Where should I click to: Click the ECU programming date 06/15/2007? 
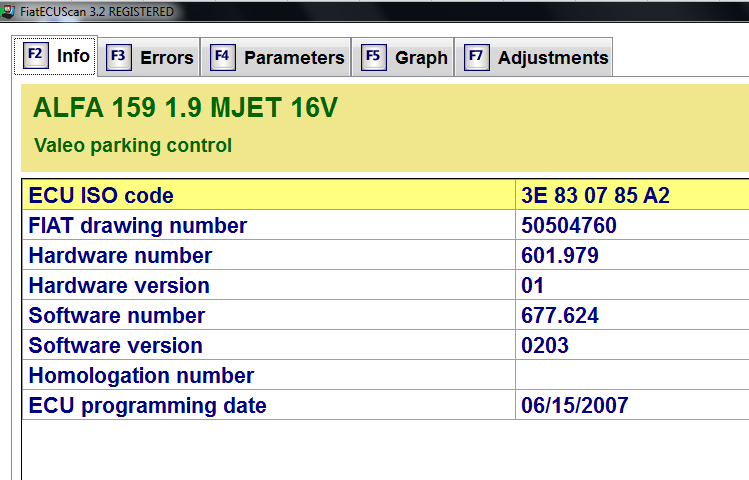coord(575,405)
